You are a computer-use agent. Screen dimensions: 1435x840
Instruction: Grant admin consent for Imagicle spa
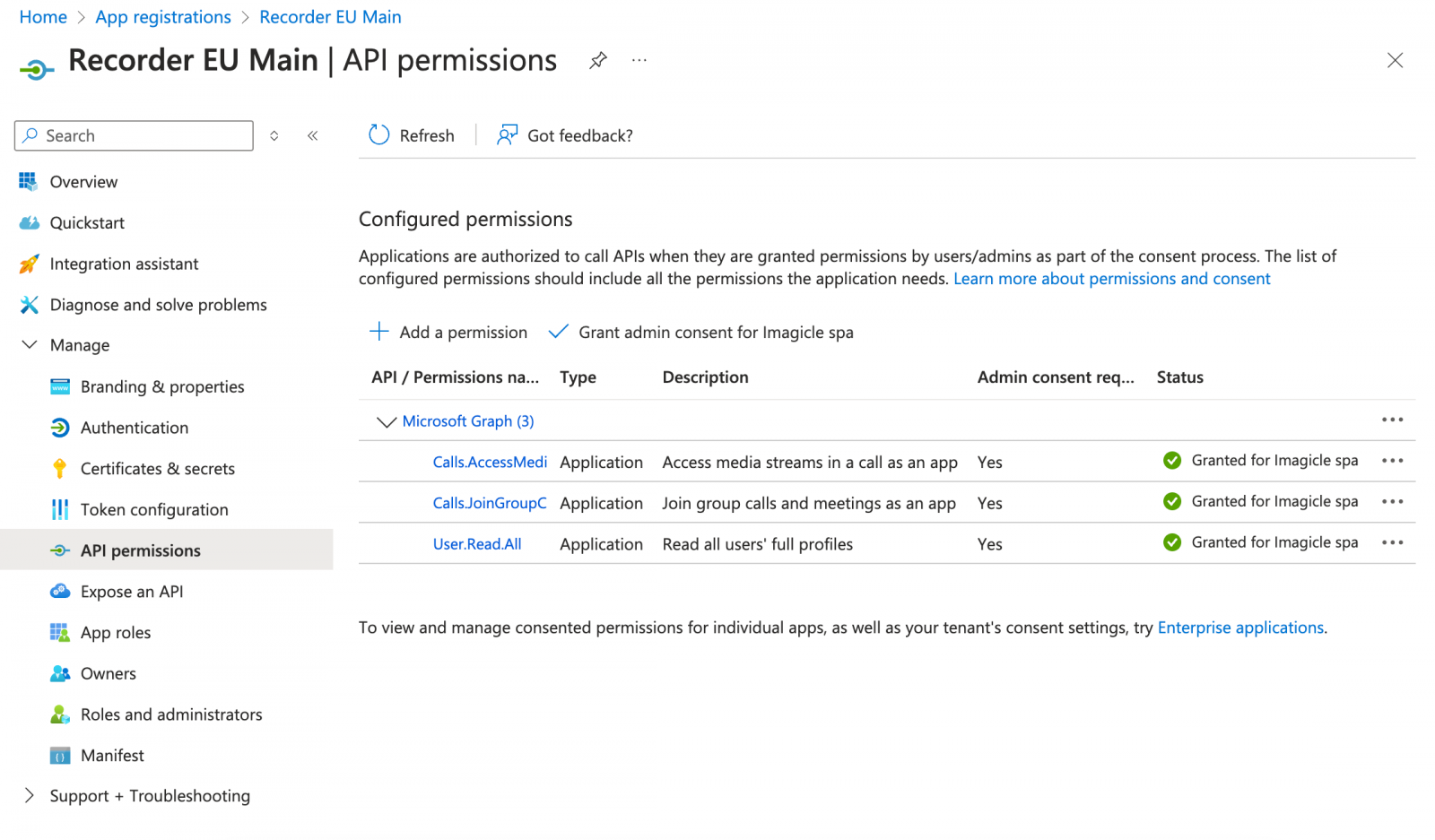[701, 332]
